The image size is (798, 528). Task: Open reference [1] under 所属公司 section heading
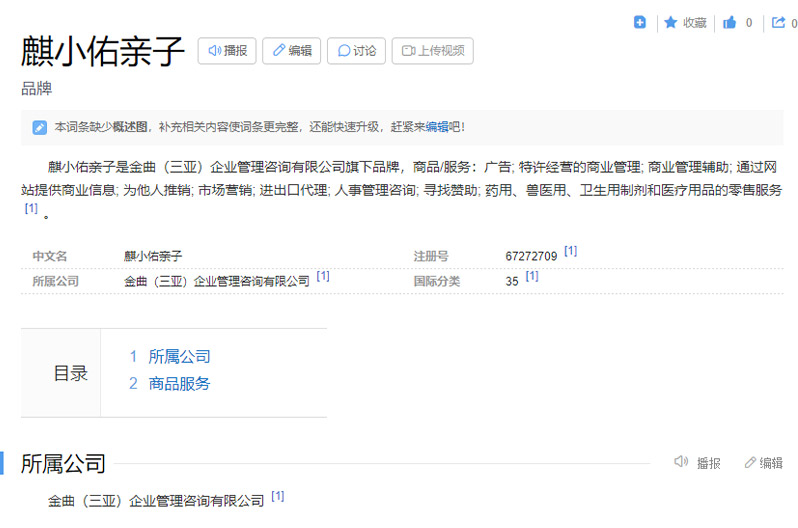[x=278, y=496]
